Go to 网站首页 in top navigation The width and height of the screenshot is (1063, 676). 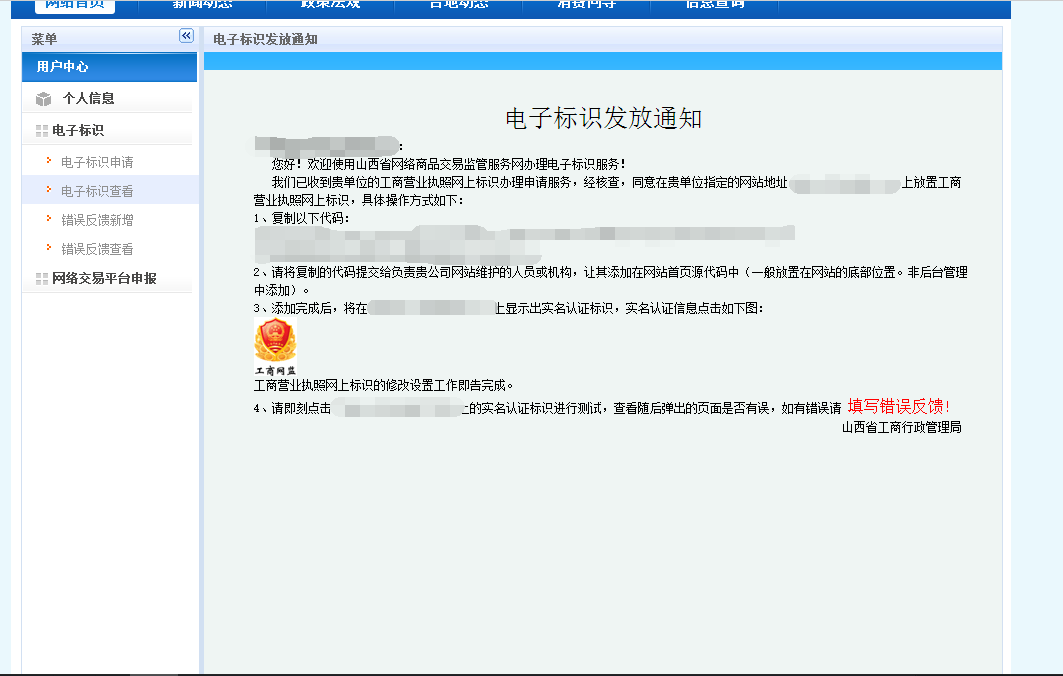tap(74, 4)
